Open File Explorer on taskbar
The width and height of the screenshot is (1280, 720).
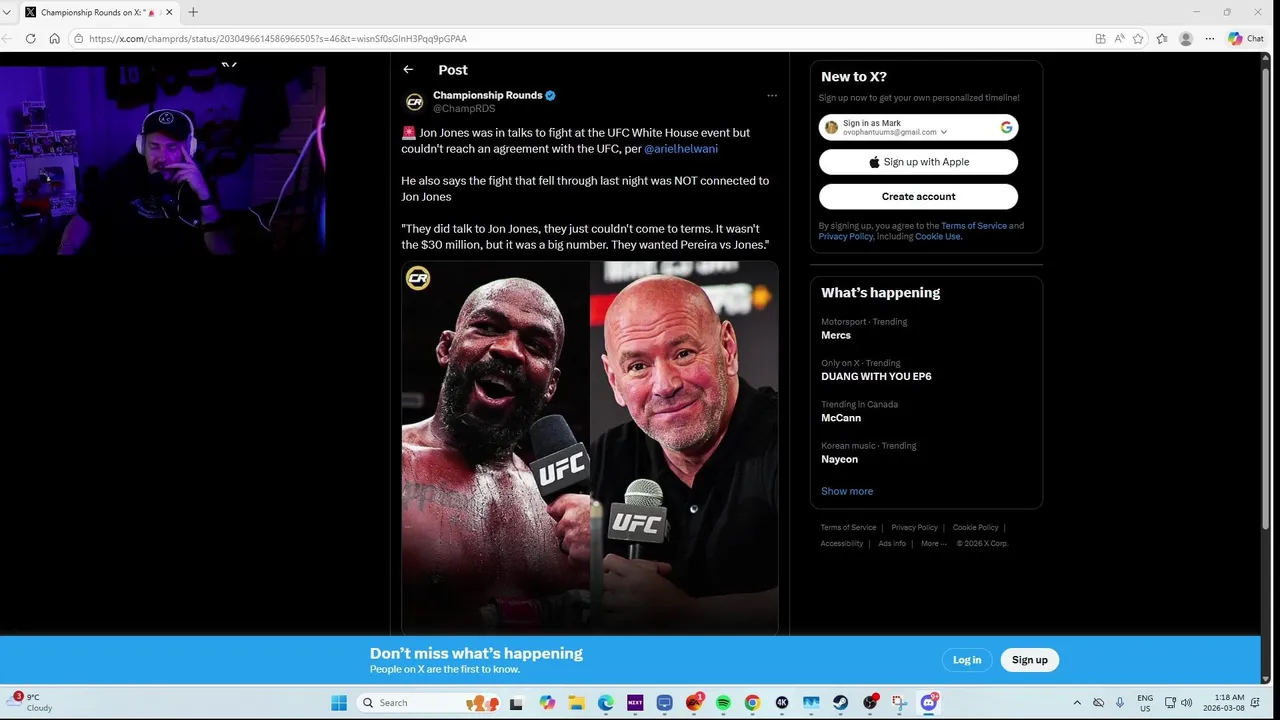point(576,703)
